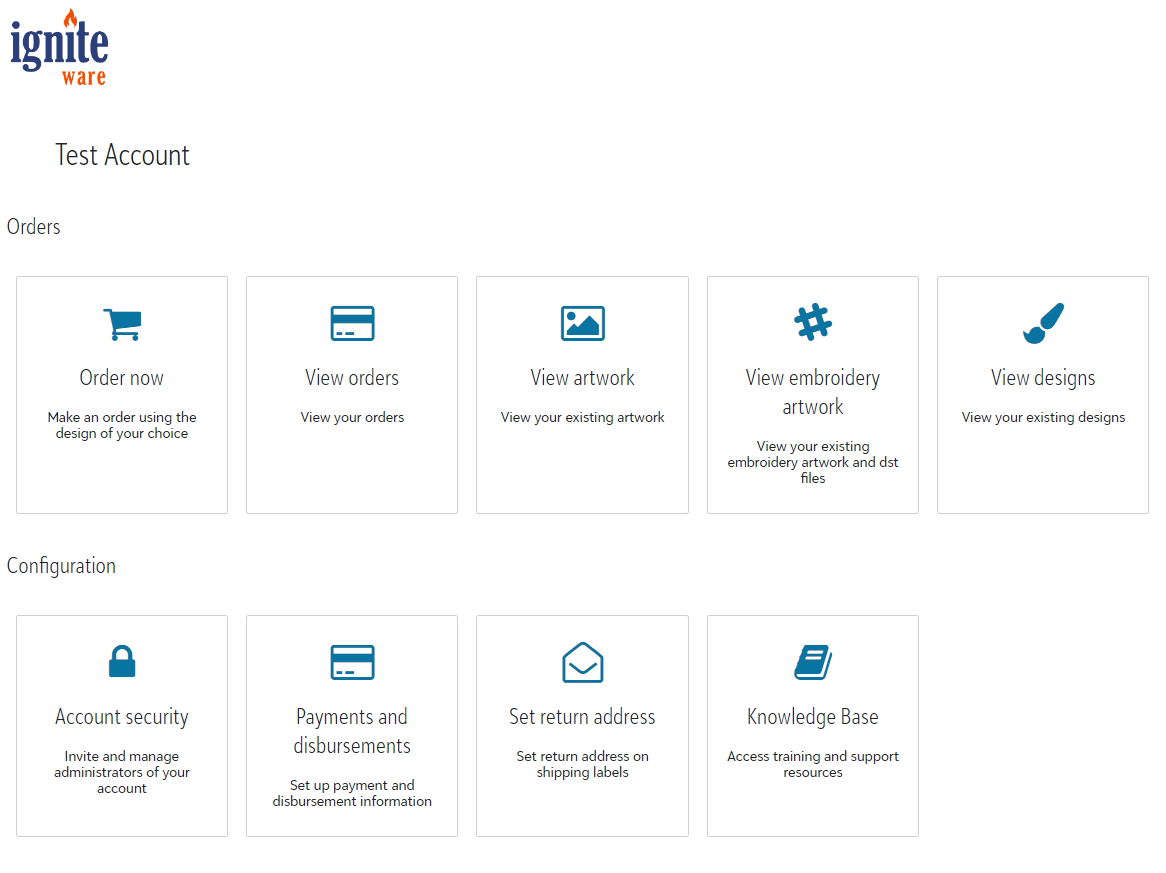Click the shopping cart icon for Order now
Screen dimensions: 1166x873
[x=122, y=324]
